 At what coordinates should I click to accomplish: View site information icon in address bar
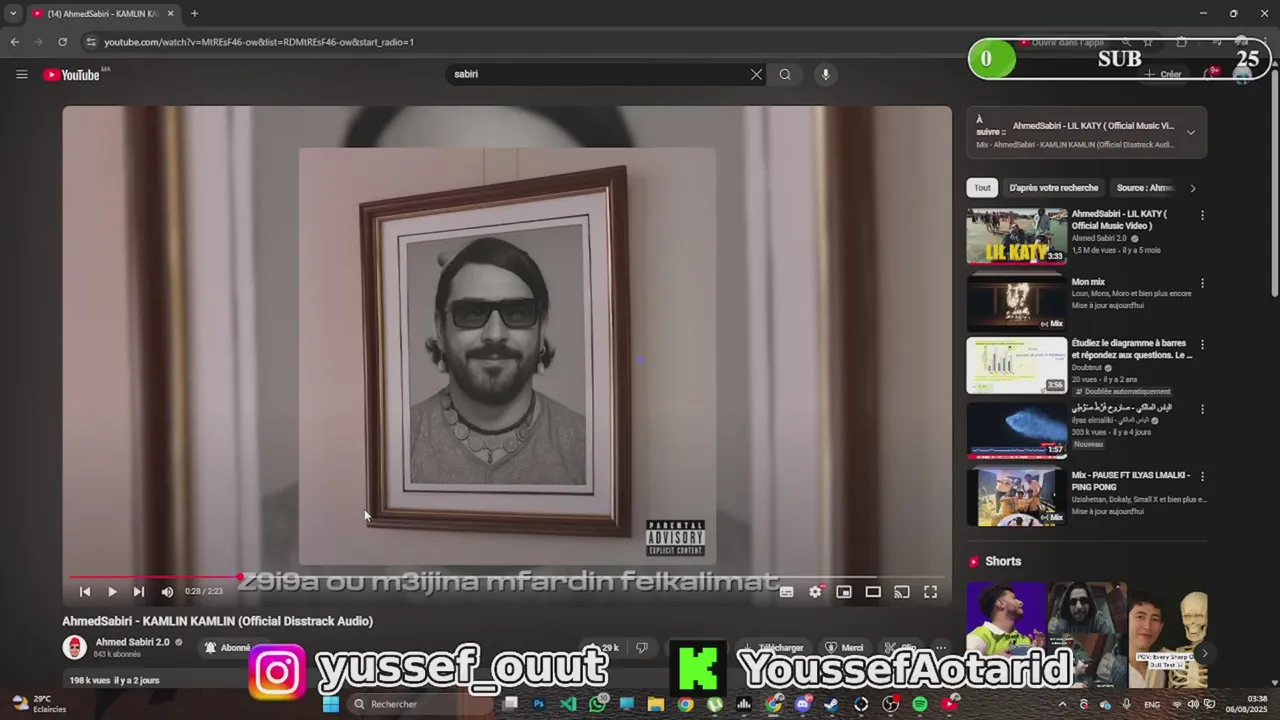click(x=91, y=42)
